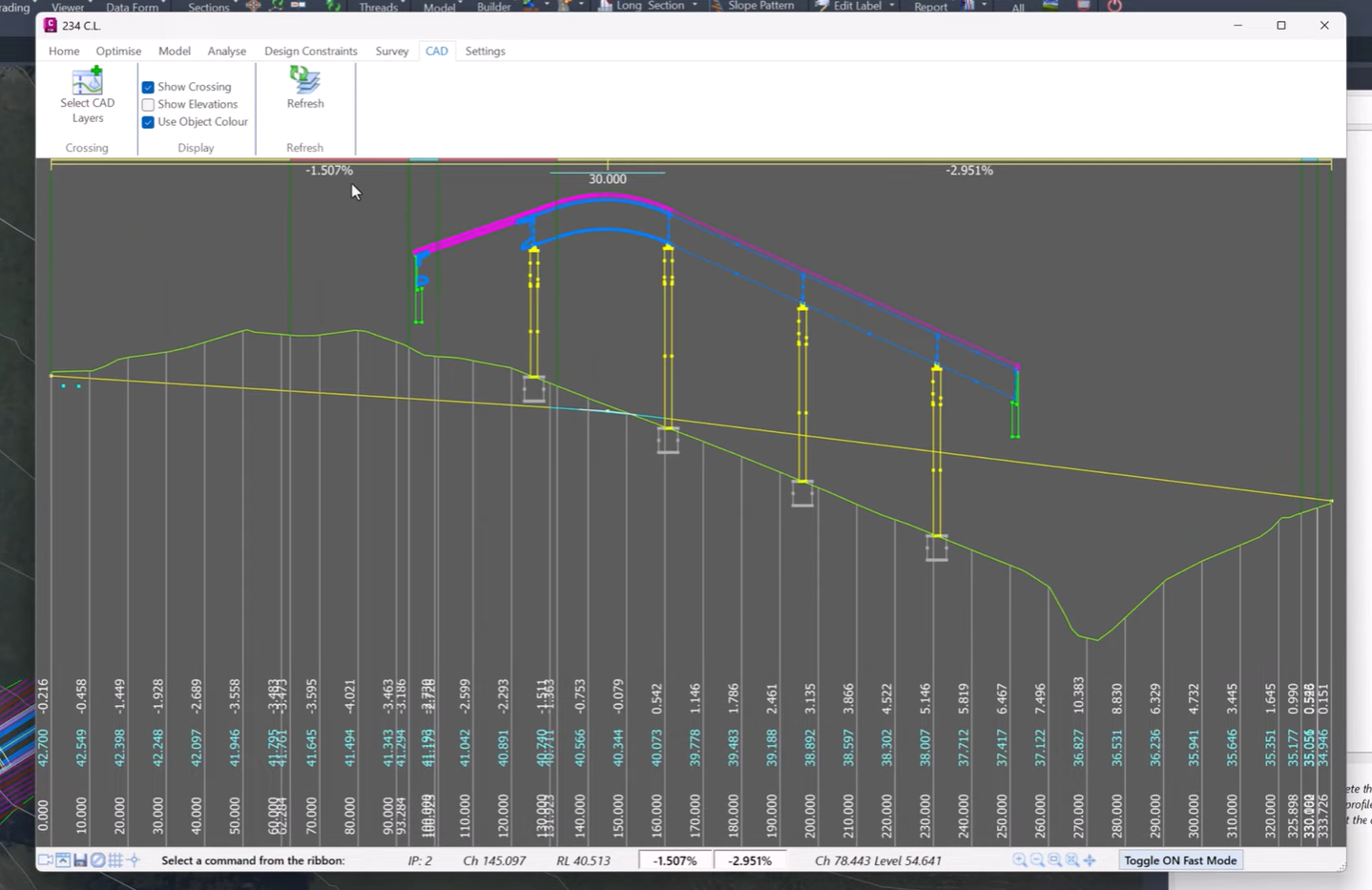Click the Refresh icon in the ribbon
The height and width of the screenshot is (890, 1372).
[x=305, y=79]
